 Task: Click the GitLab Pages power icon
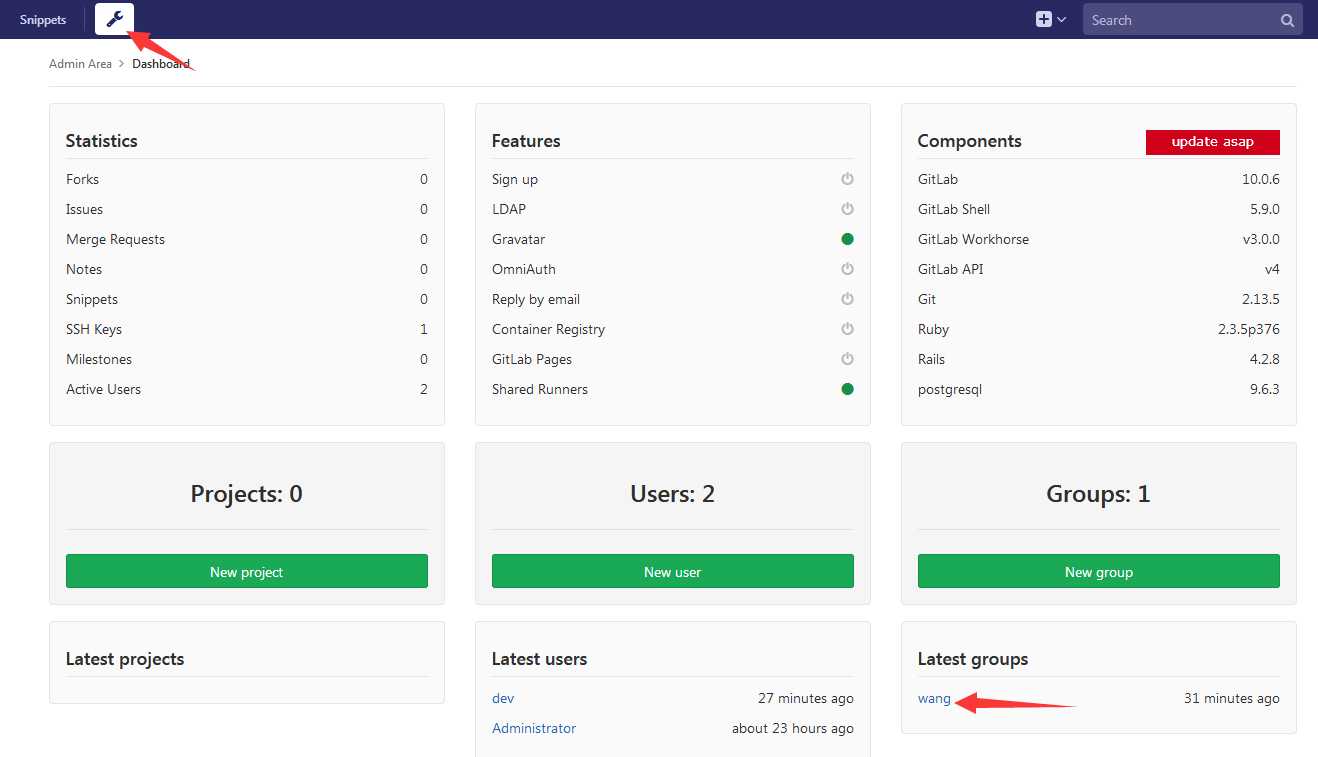tap(847, 359)
